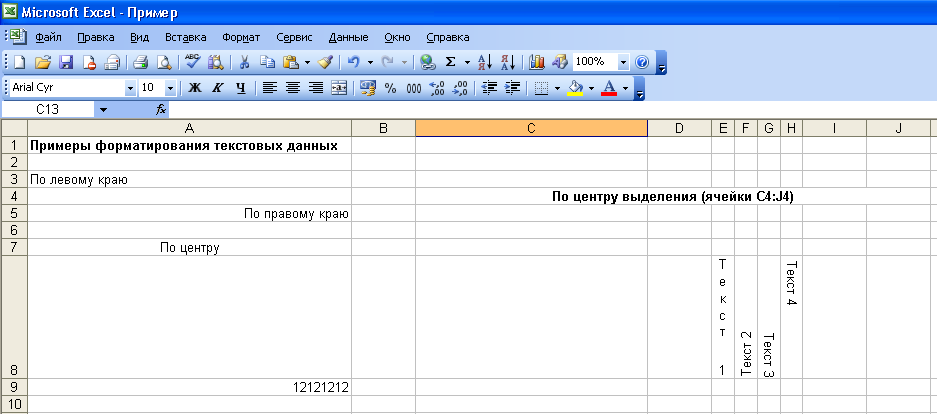Toggle bold Ж formatting
The width and height of the screenshot is (937, 414).
tap(194, 88)
